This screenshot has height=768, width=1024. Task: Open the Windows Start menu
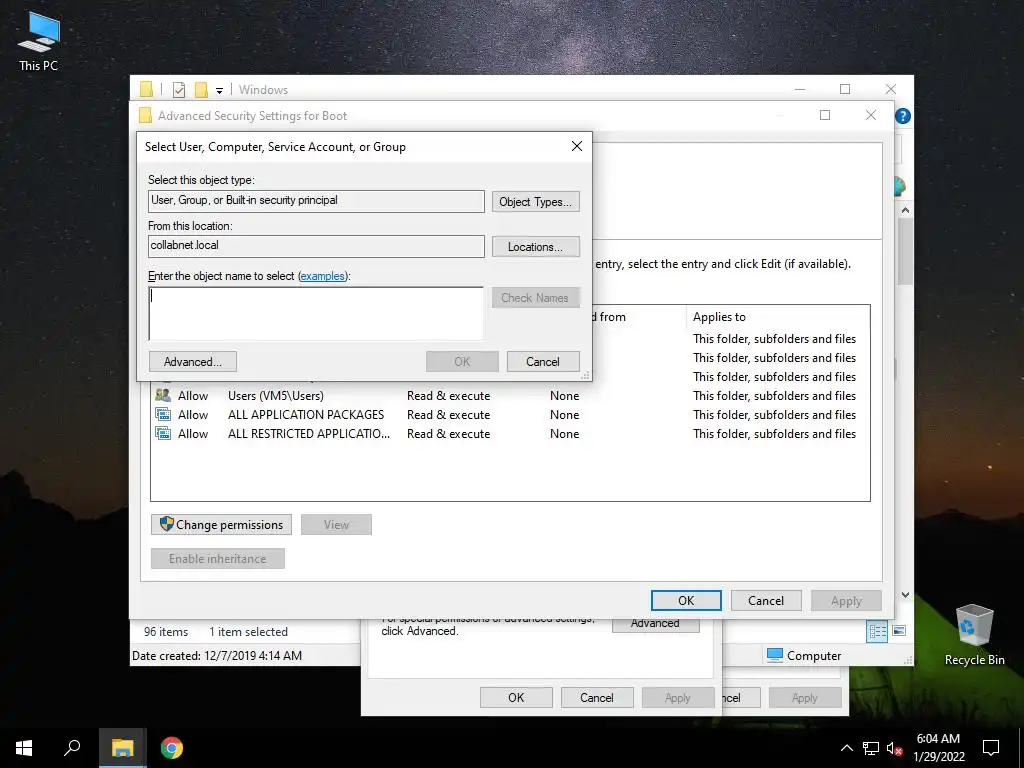[24, 748]
